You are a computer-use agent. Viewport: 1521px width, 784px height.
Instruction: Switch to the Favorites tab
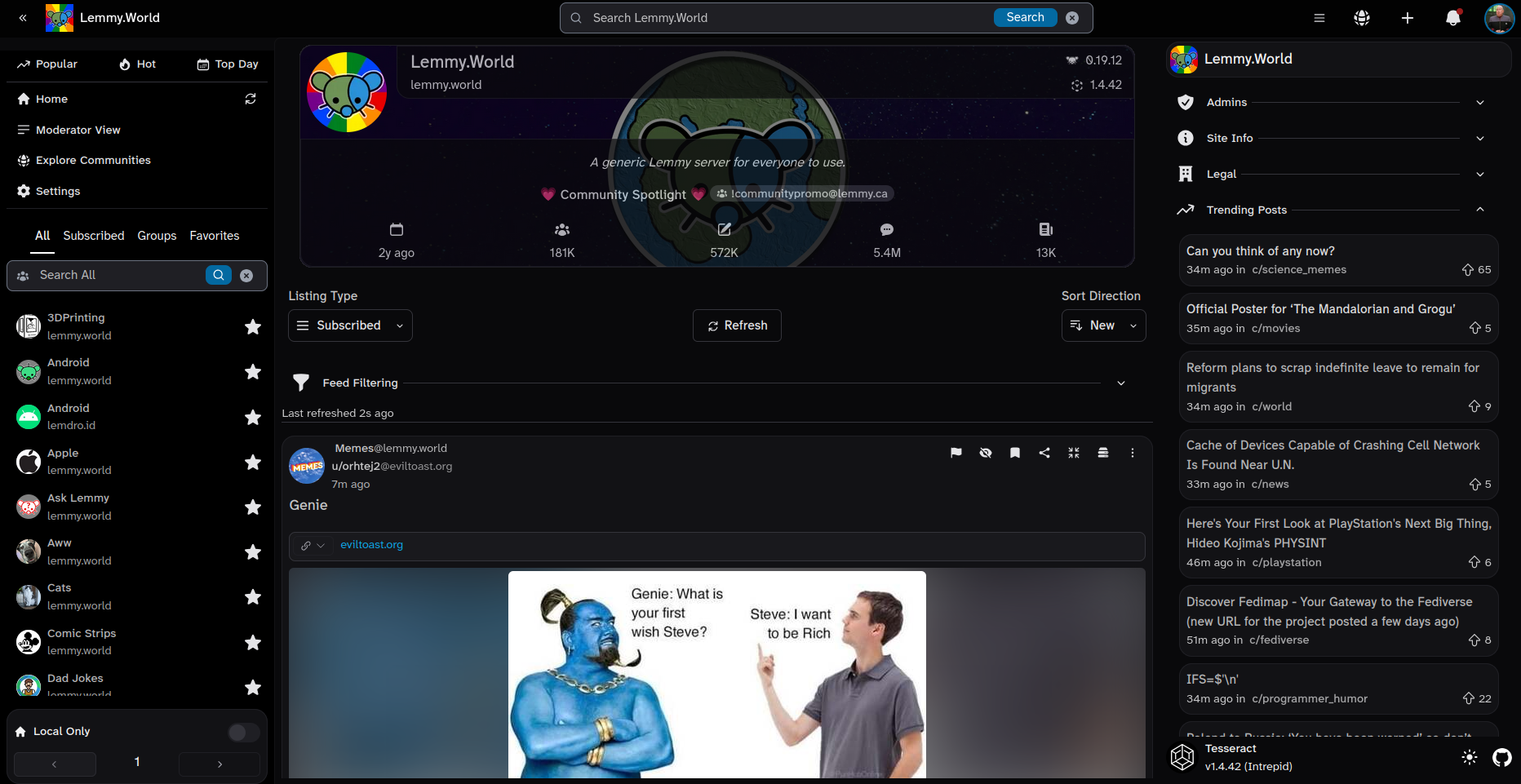pyautogui.click(x=215, y=236)
